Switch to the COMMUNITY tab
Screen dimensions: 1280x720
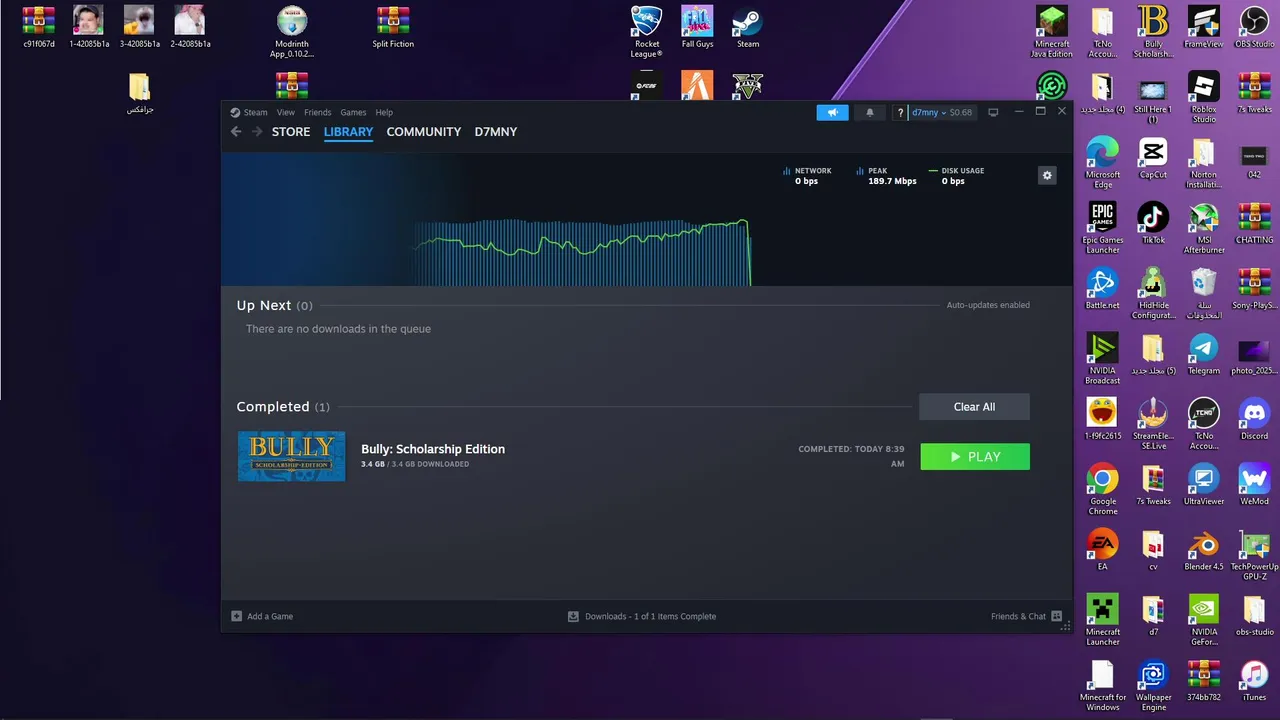point(424,132)
